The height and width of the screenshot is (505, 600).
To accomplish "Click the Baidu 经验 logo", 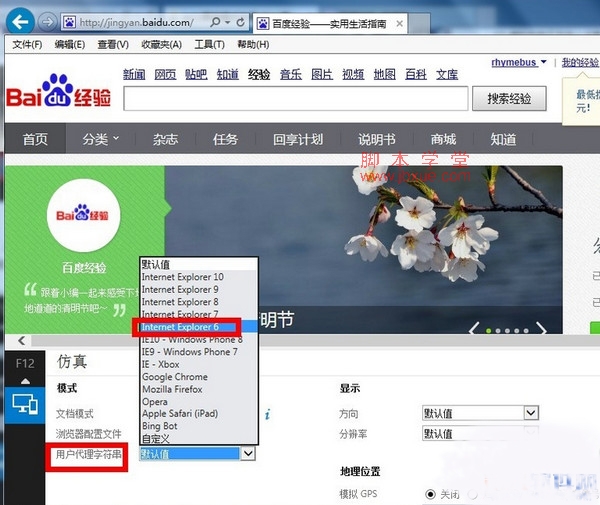I will [x=58, y=91].
